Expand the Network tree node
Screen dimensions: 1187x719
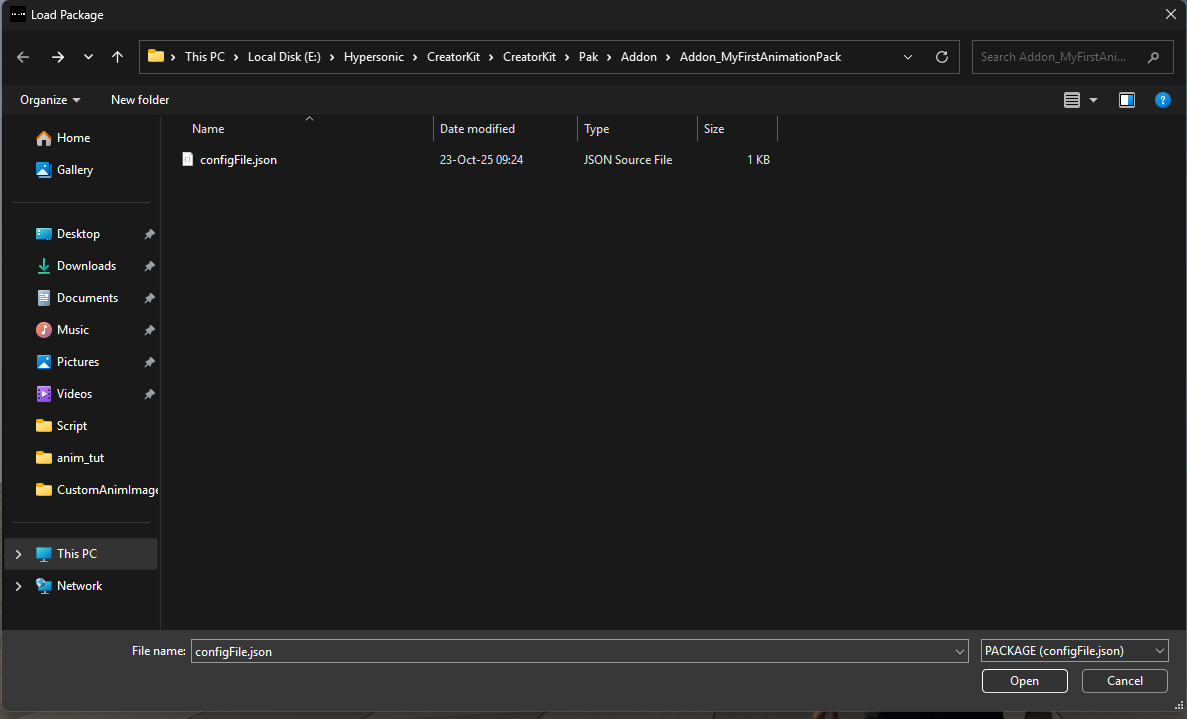[18, 586]
